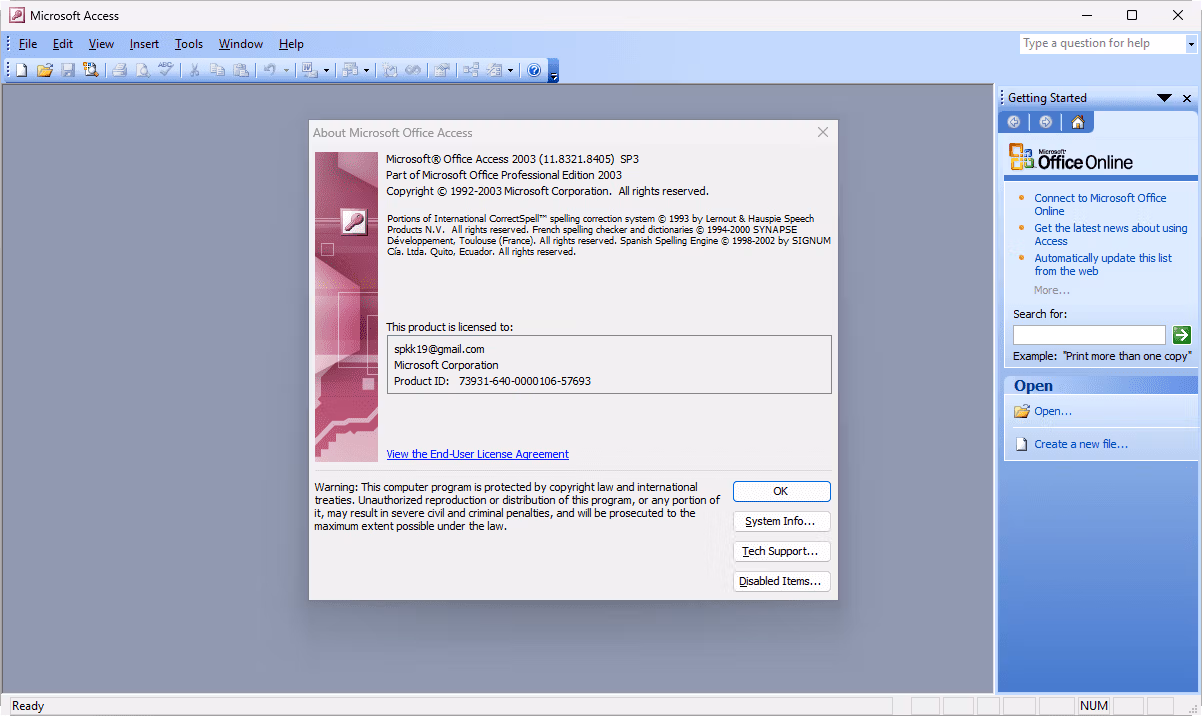Viewport: 1202px width, 716px height.
Task: Click Get the latest news about Access
Action: 1110,235
